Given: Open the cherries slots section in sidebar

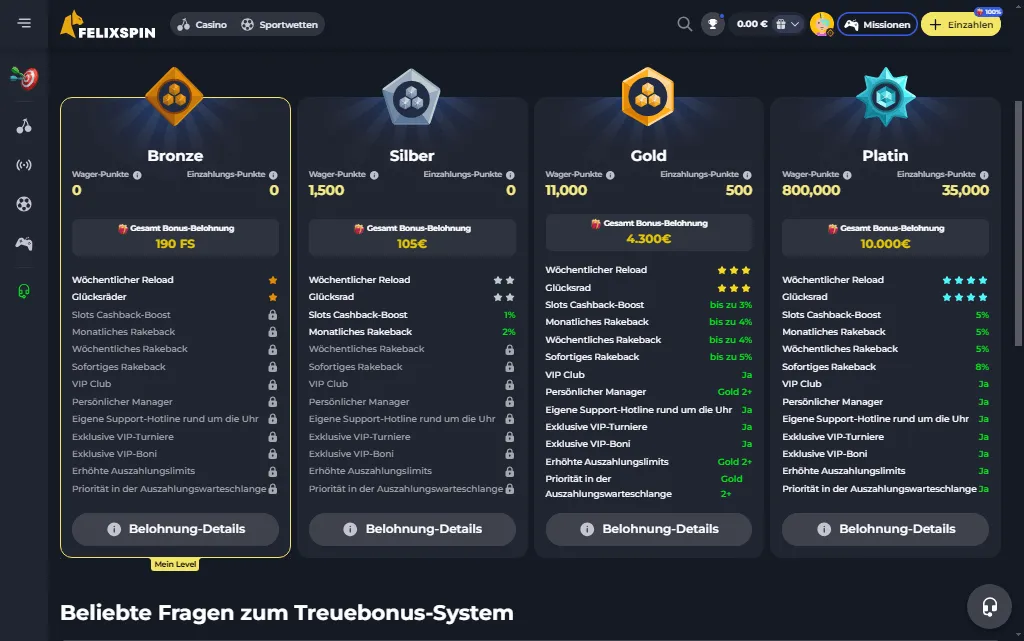Looking at the screenshot, I should tap(23, 125).
